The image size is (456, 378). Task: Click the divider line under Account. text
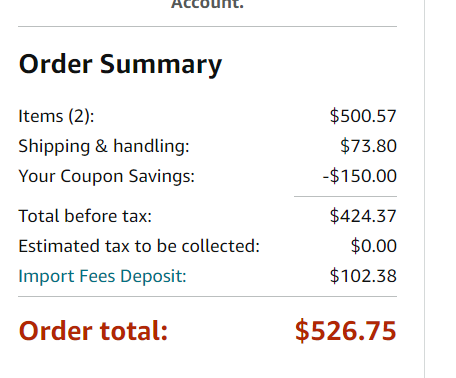tap(207, 26)
